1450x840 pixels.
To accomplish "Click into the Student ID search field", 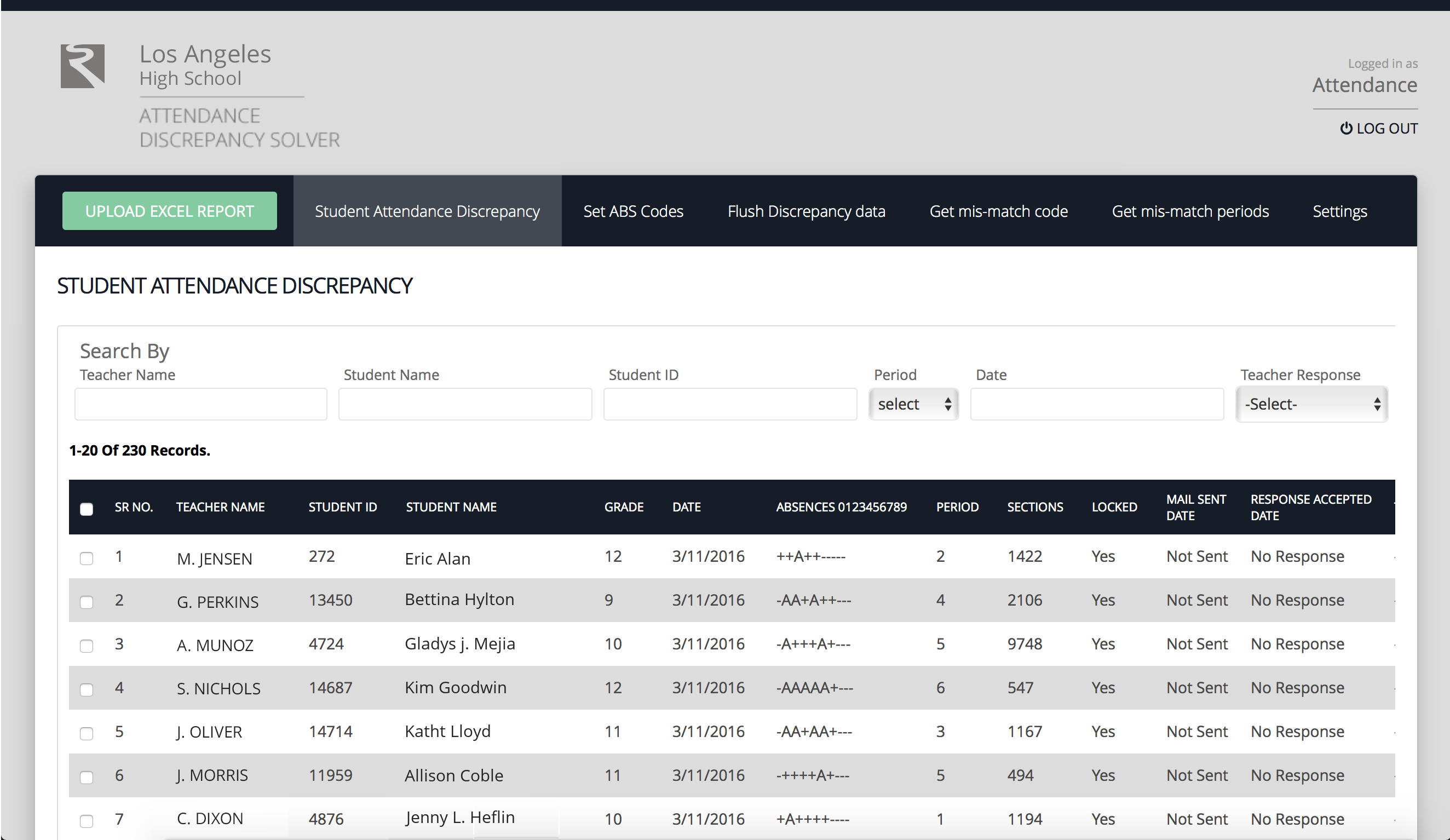I will click(x=730, y=404).
